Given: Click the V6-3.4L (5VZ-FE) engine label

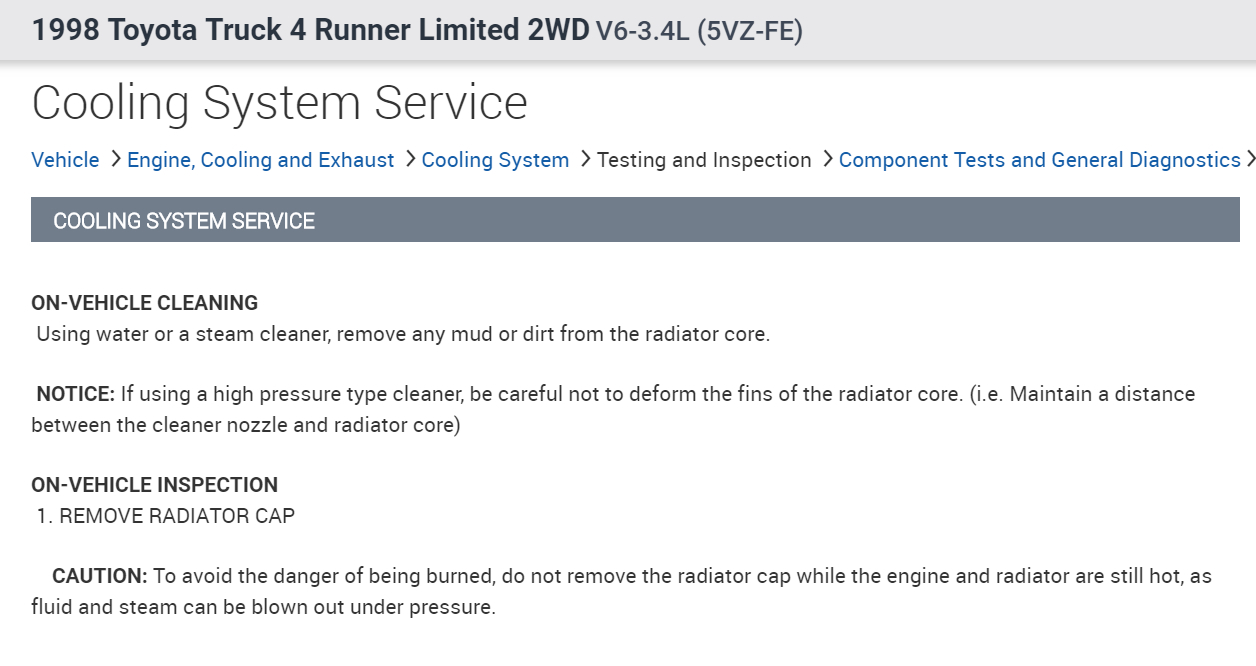Looking at the screenshot, I should coord(699,31).
